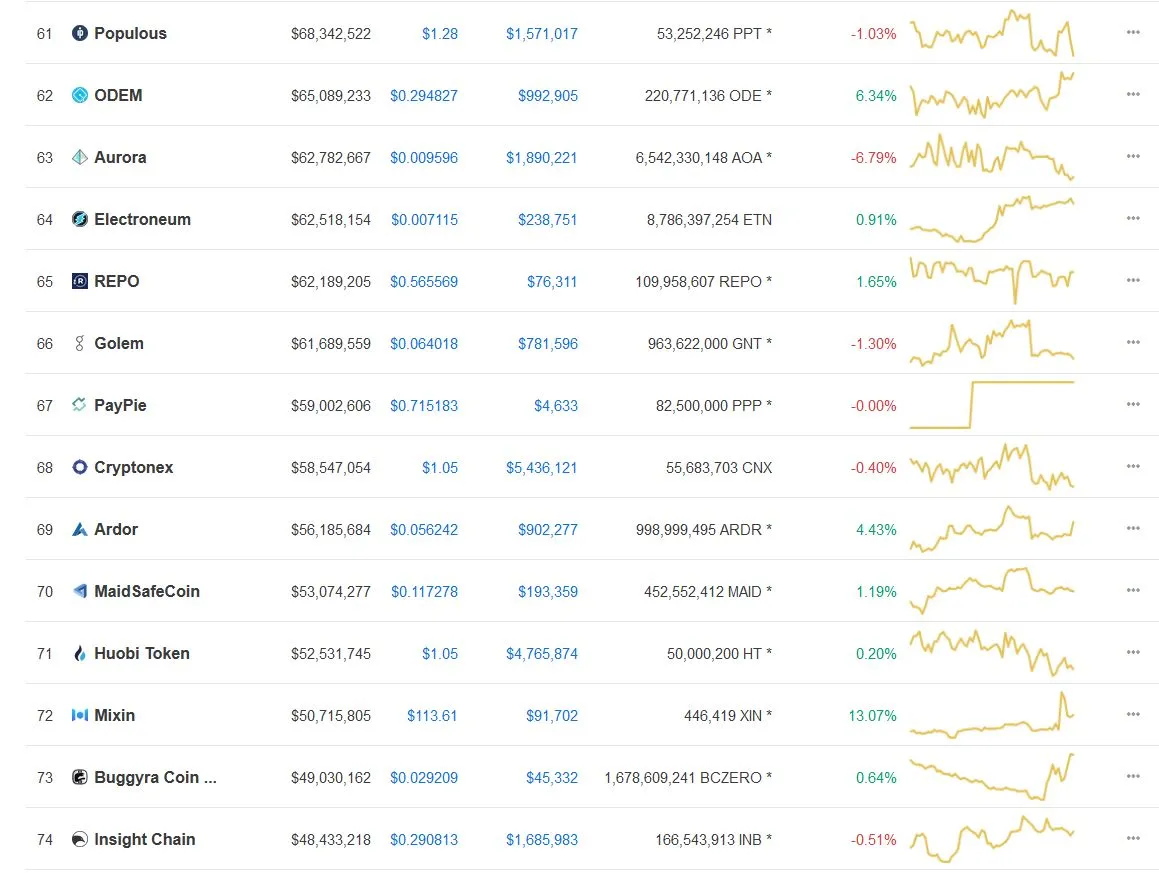This screenshot has width=1159, height=873.
Task: Open the more options menu for Populous
Action: 1133,33
